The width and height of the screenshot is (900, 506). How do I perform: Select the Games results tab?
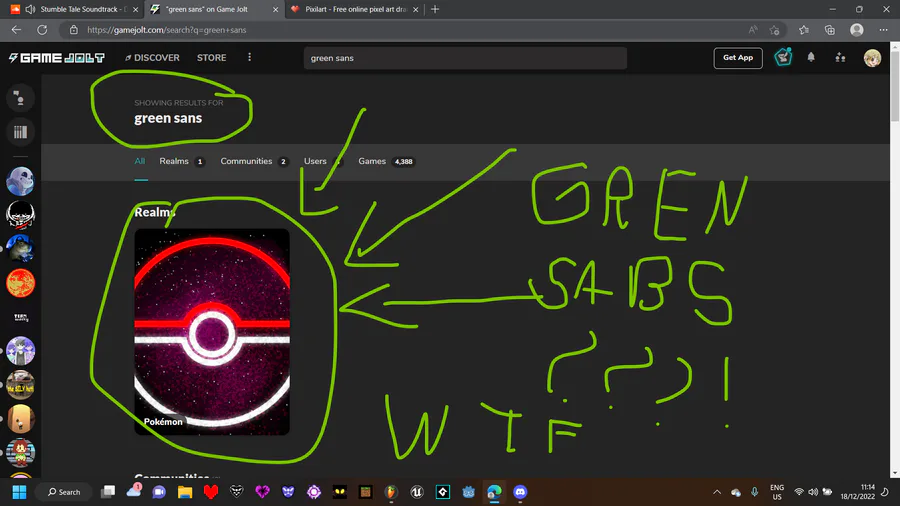[x=386, y=161]
